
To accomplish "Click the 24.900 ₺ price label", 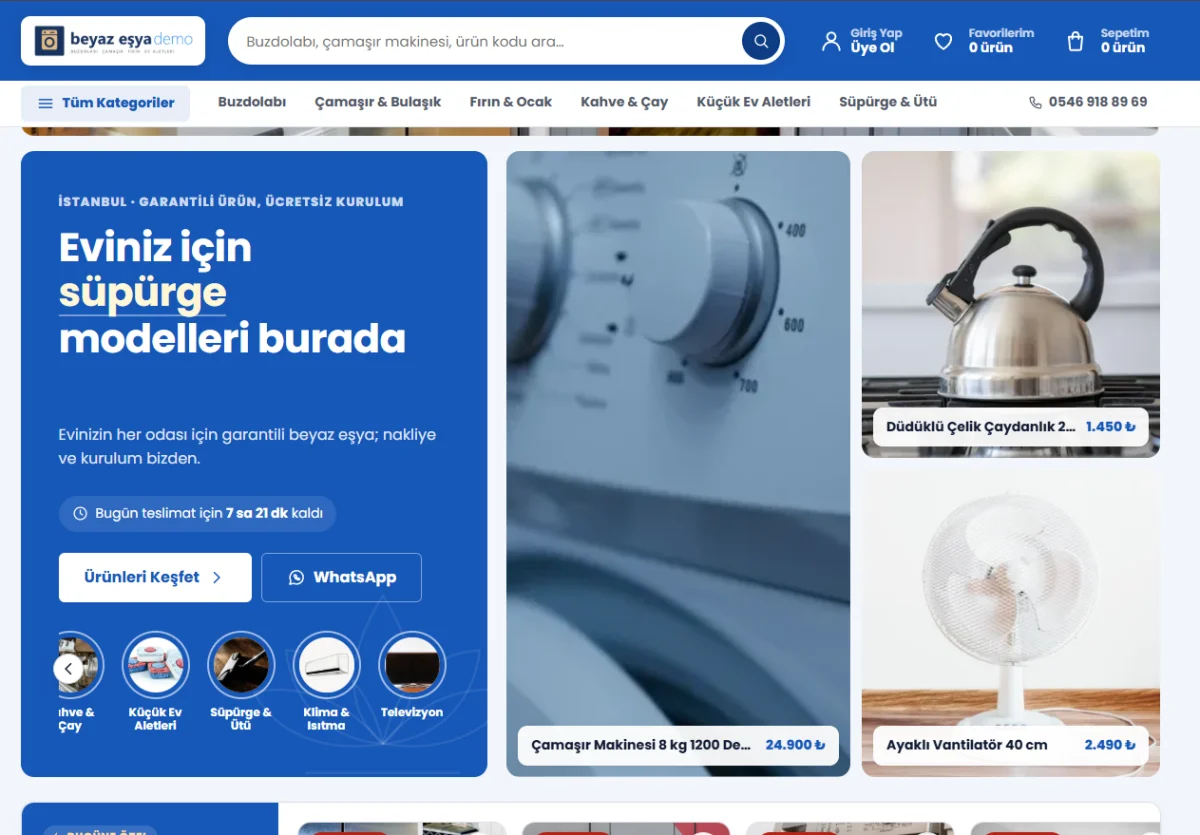I will [x=795, y=745].
